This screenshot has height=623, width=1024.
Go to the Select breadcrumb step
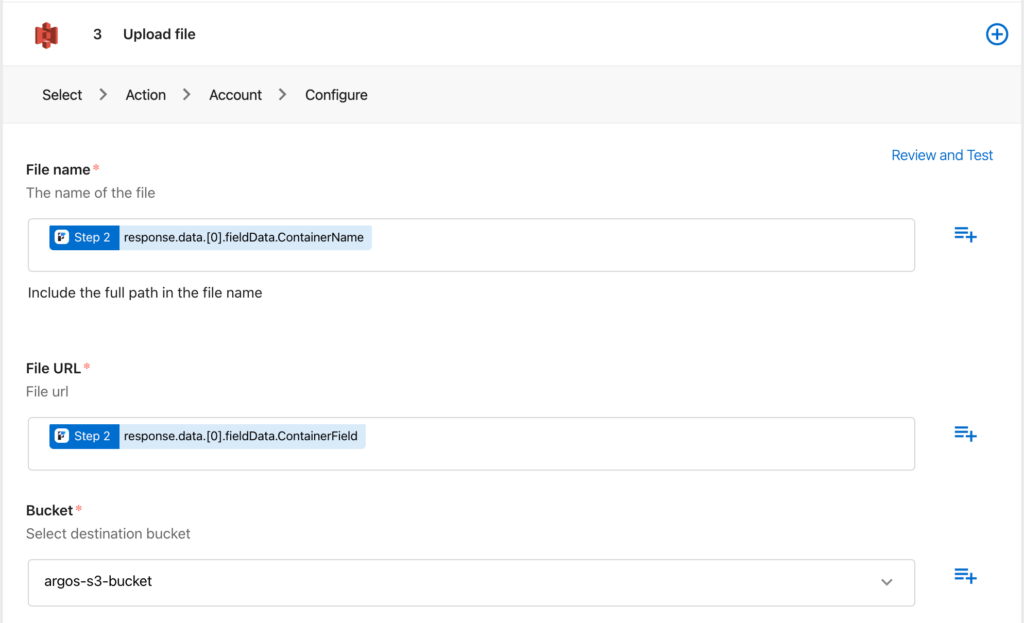tap(62, 95)
